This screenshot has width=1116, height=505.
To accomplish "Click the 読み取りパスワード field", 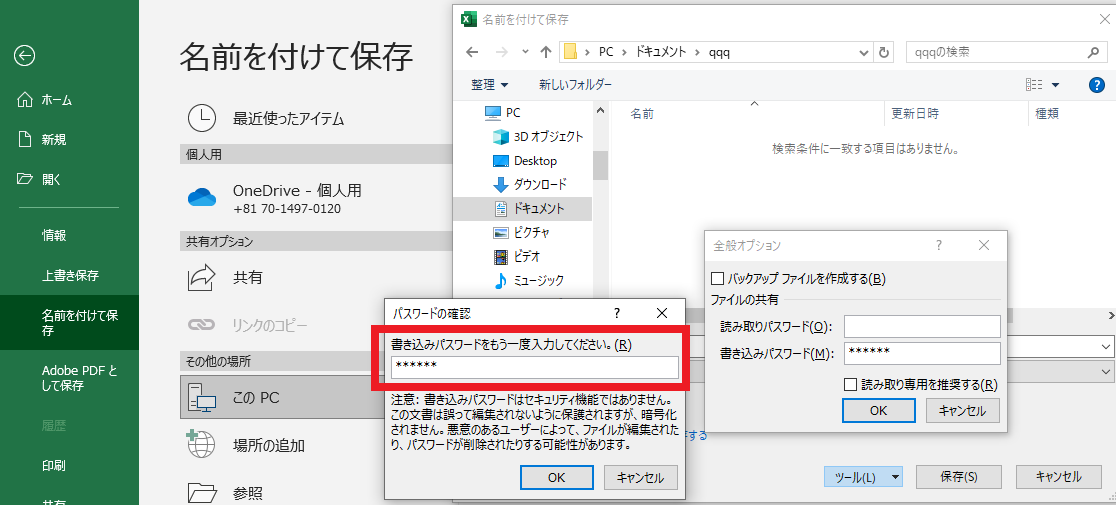I will tap(922, 326).
